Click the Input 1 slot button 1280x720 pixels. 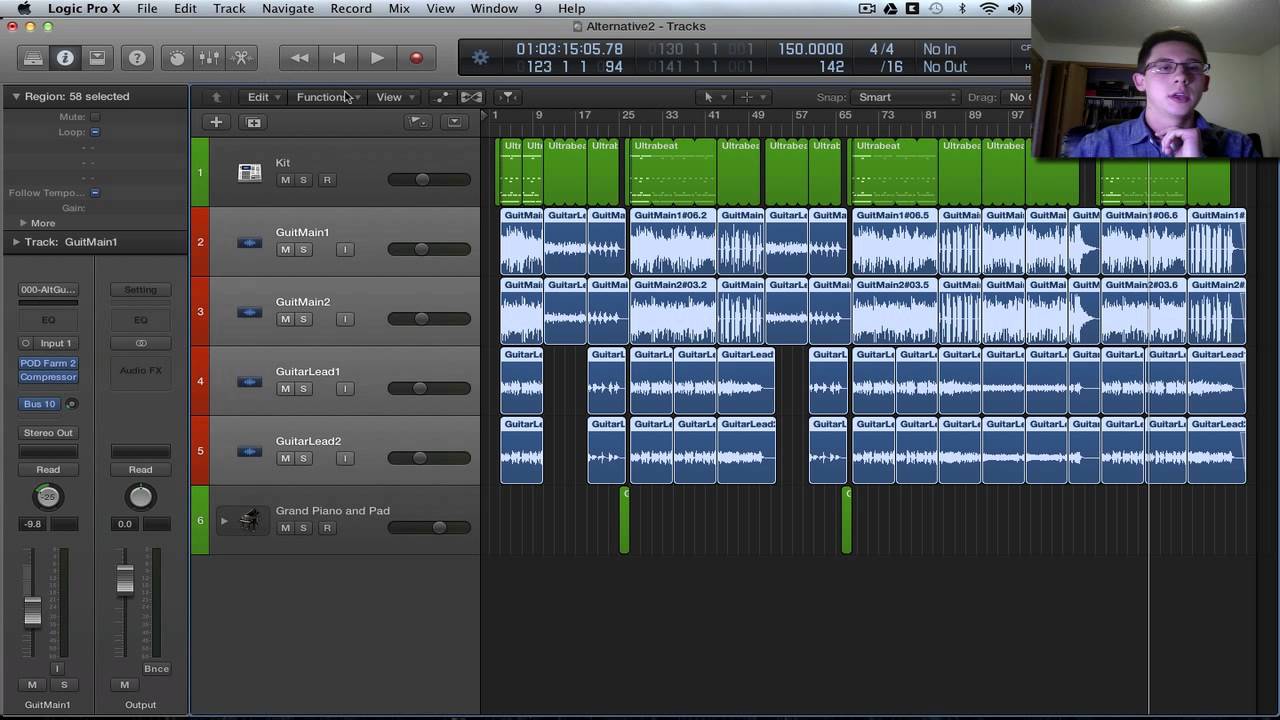[x=56, y=343]
